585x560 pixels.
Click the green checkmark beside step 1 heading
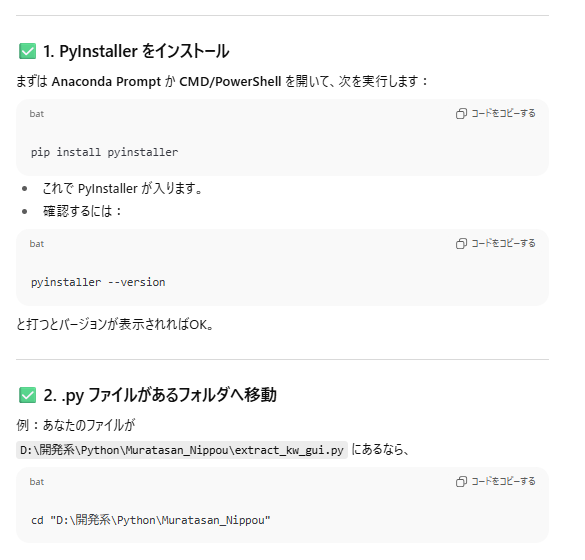(27, 51)
